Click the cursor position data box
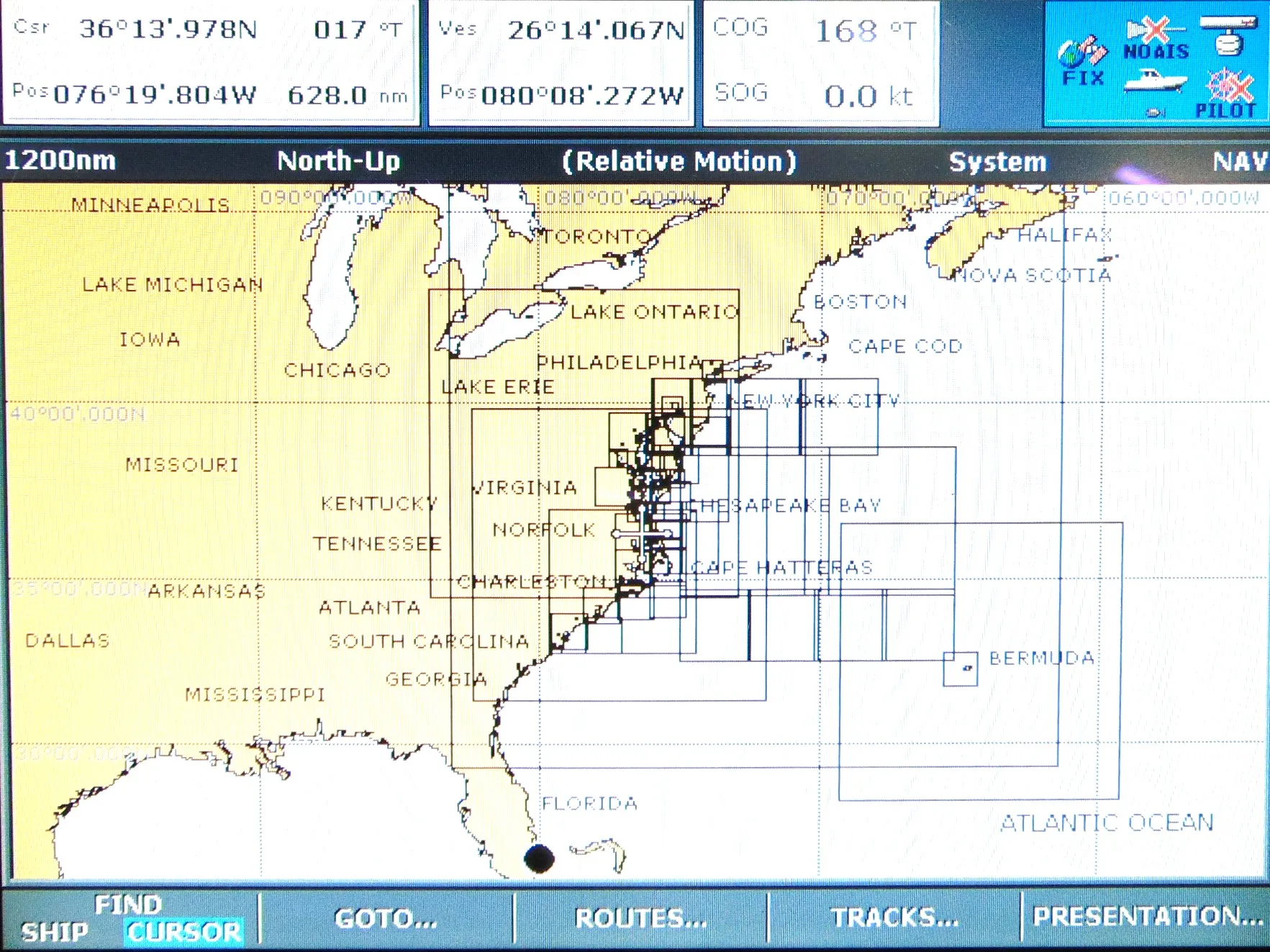The width and height of the screenshot is (1270, 952). 211,63
